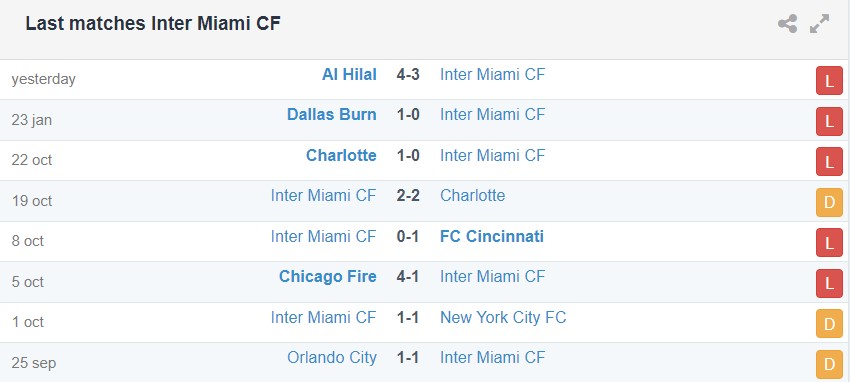
Task: Click the 2-2 score against Charlotte
Action: click(408, 196)
